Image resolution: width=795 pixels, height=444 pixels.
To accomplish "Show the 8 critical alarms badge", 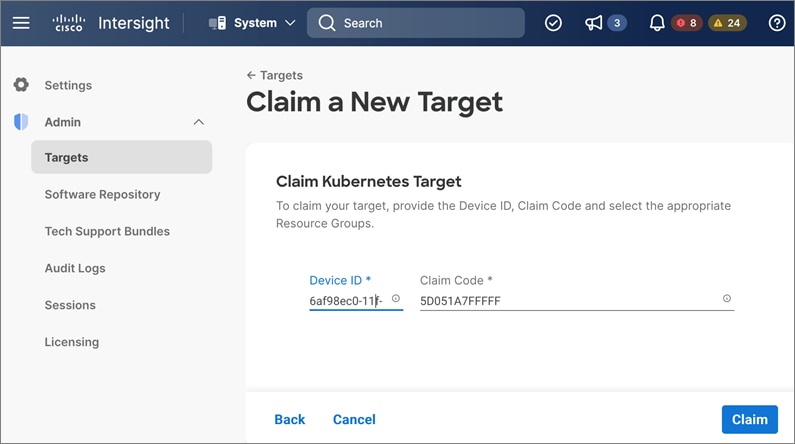I will (x=687, y=23).
